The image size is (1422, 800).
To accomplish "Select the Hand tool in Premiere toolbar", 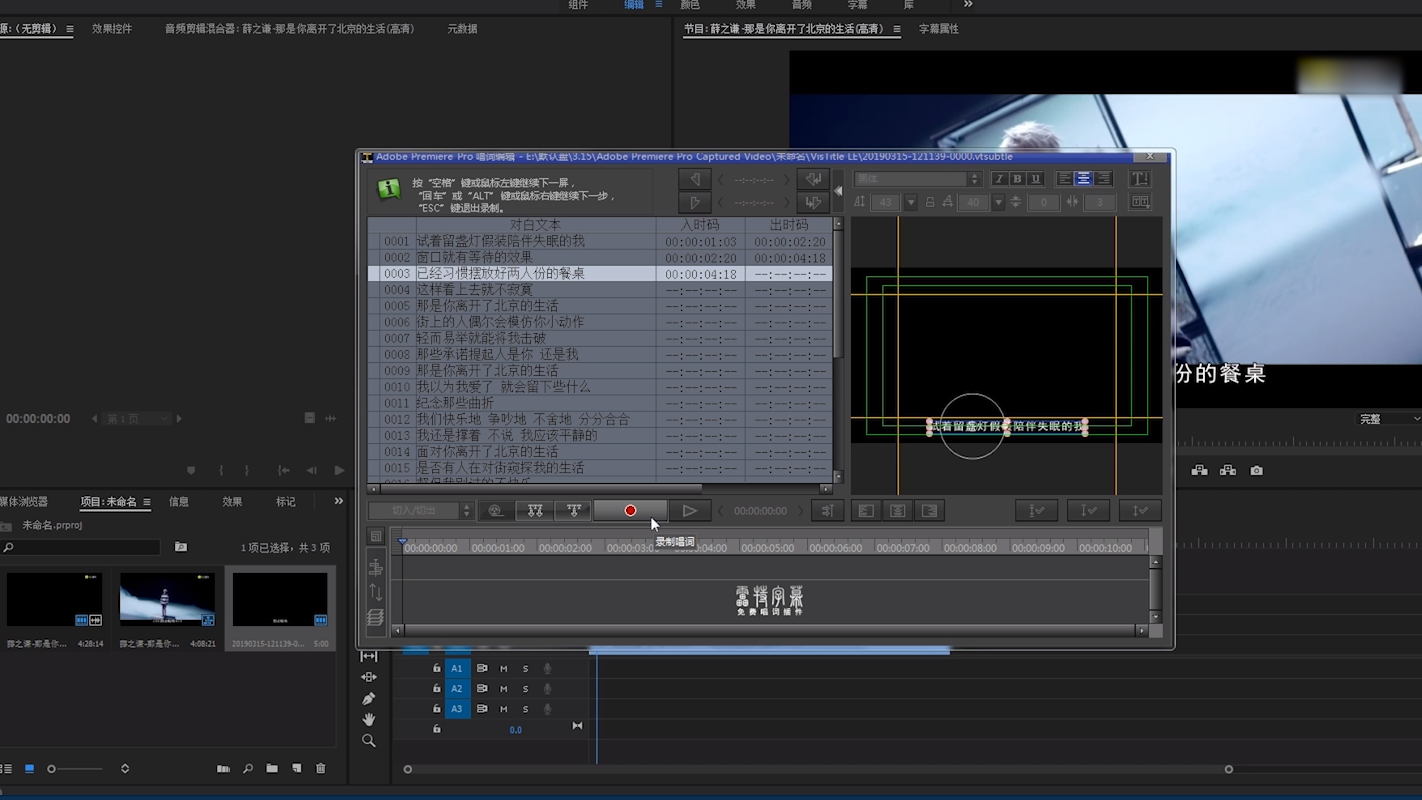I will tap(369, 719).
